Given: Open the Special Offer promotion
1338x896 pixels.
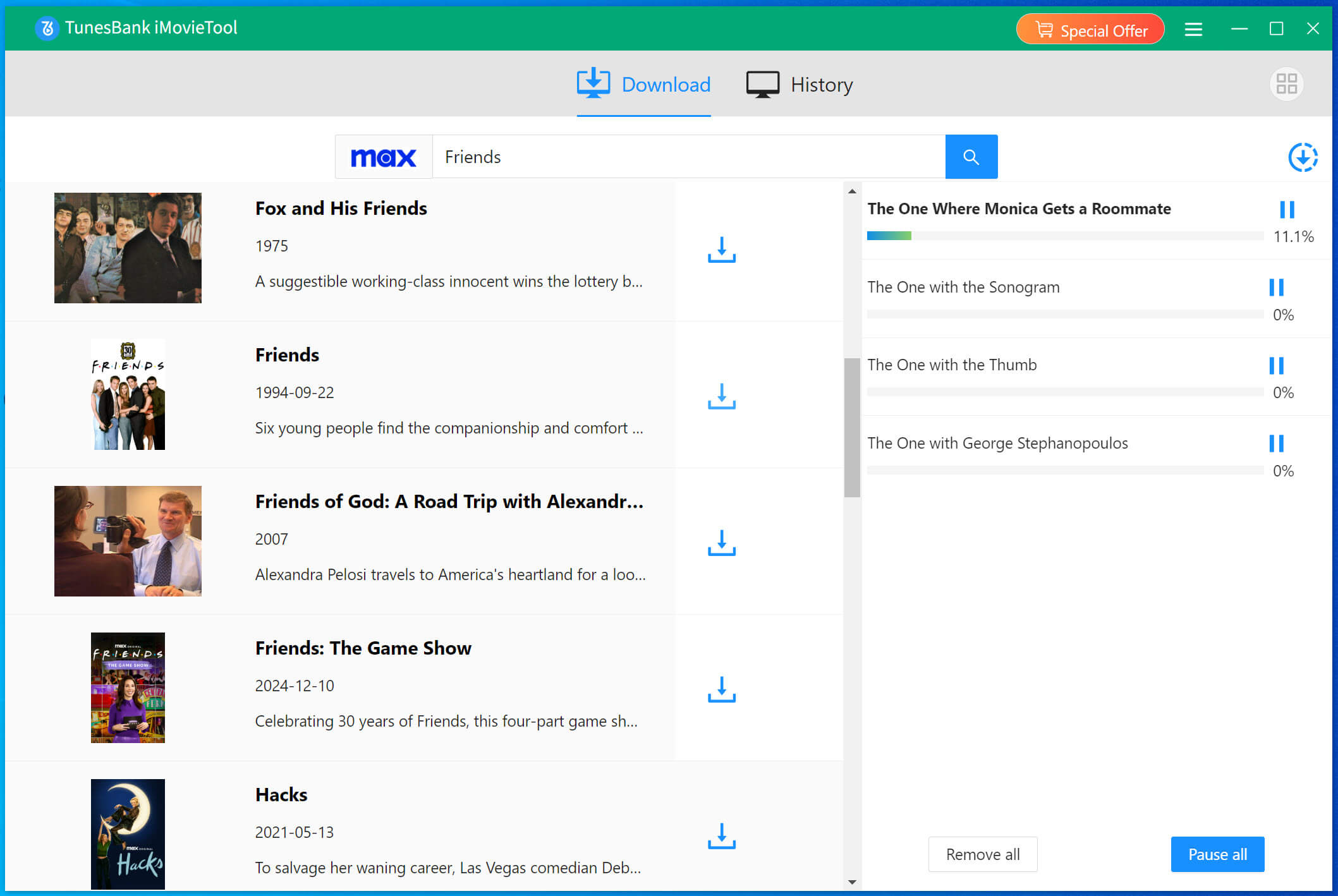Looking at the screenshot, I should 1090,30.
